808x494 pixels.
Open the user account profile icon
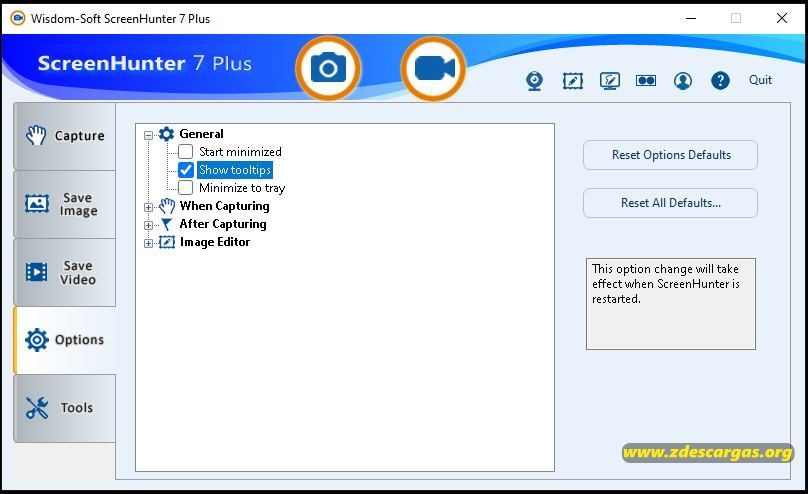[683, 81]
